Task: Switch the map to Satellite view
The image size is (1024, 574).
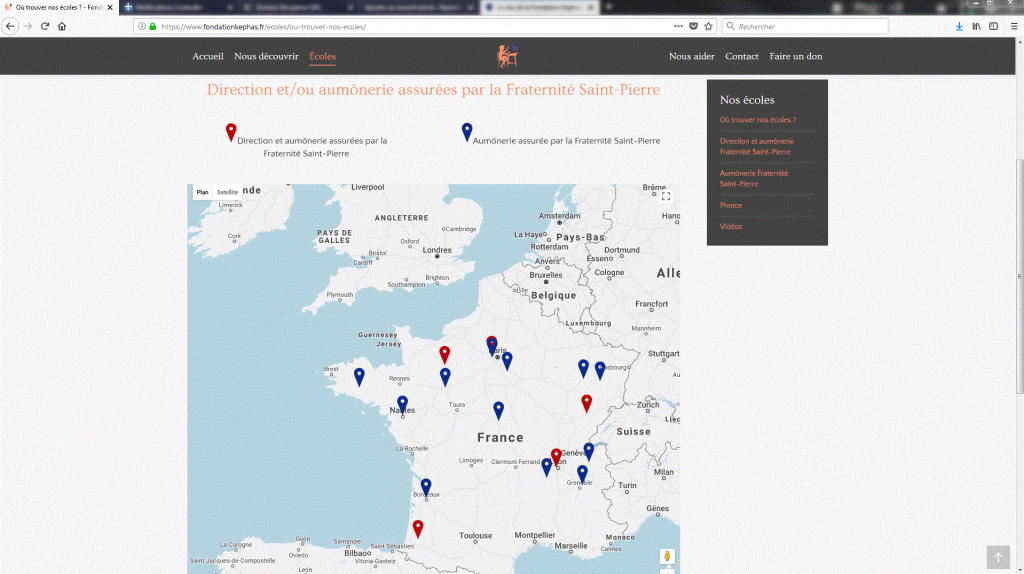Action: [228, 192]
